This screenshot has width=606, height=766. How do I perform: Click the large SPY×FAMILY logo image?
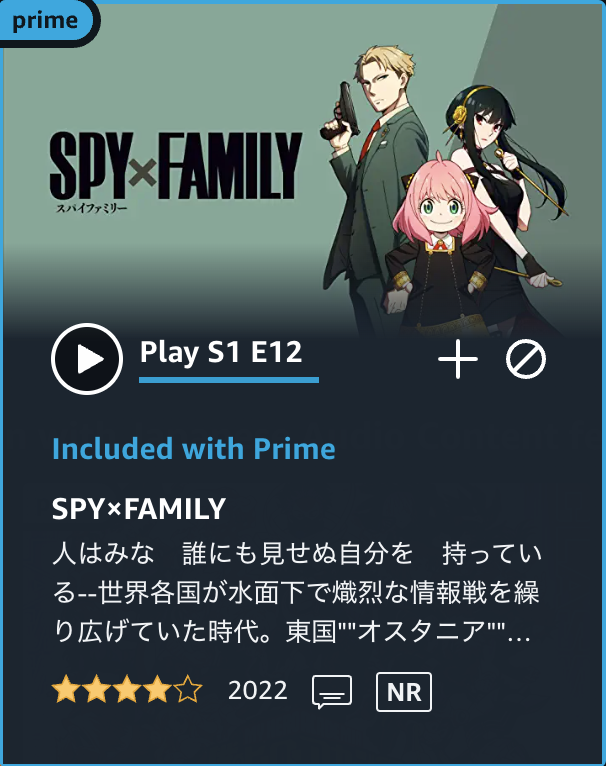pyautogui.click(x=176, y=165)
